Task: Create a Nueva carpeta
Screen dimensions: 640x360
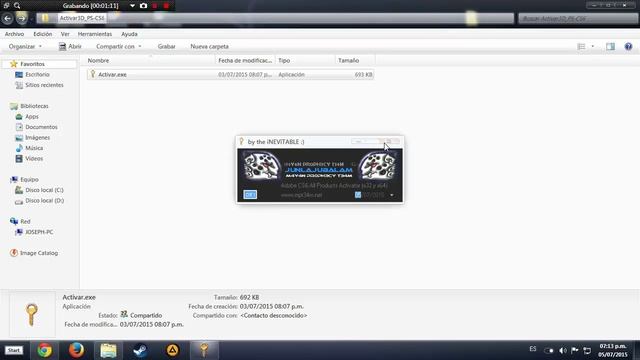Action: [x=209, y=47]
